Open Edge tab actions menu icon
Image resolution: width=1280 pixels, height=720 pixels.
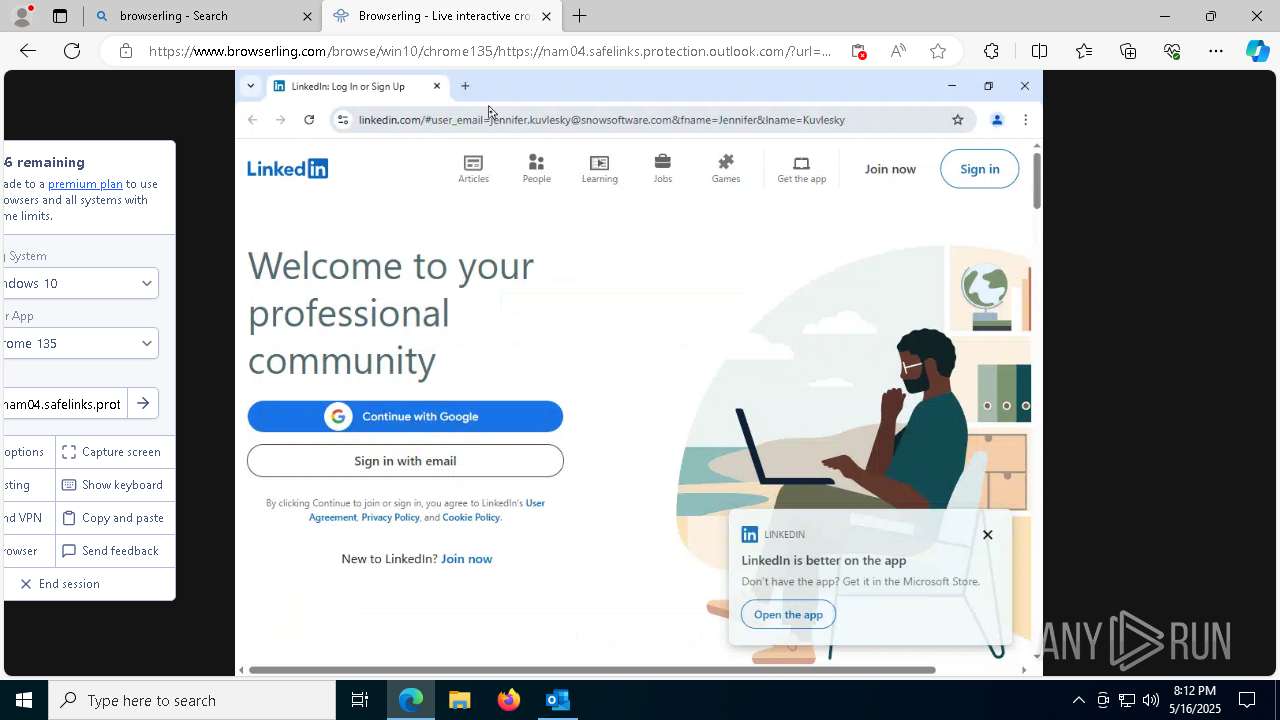pos(60,16)
